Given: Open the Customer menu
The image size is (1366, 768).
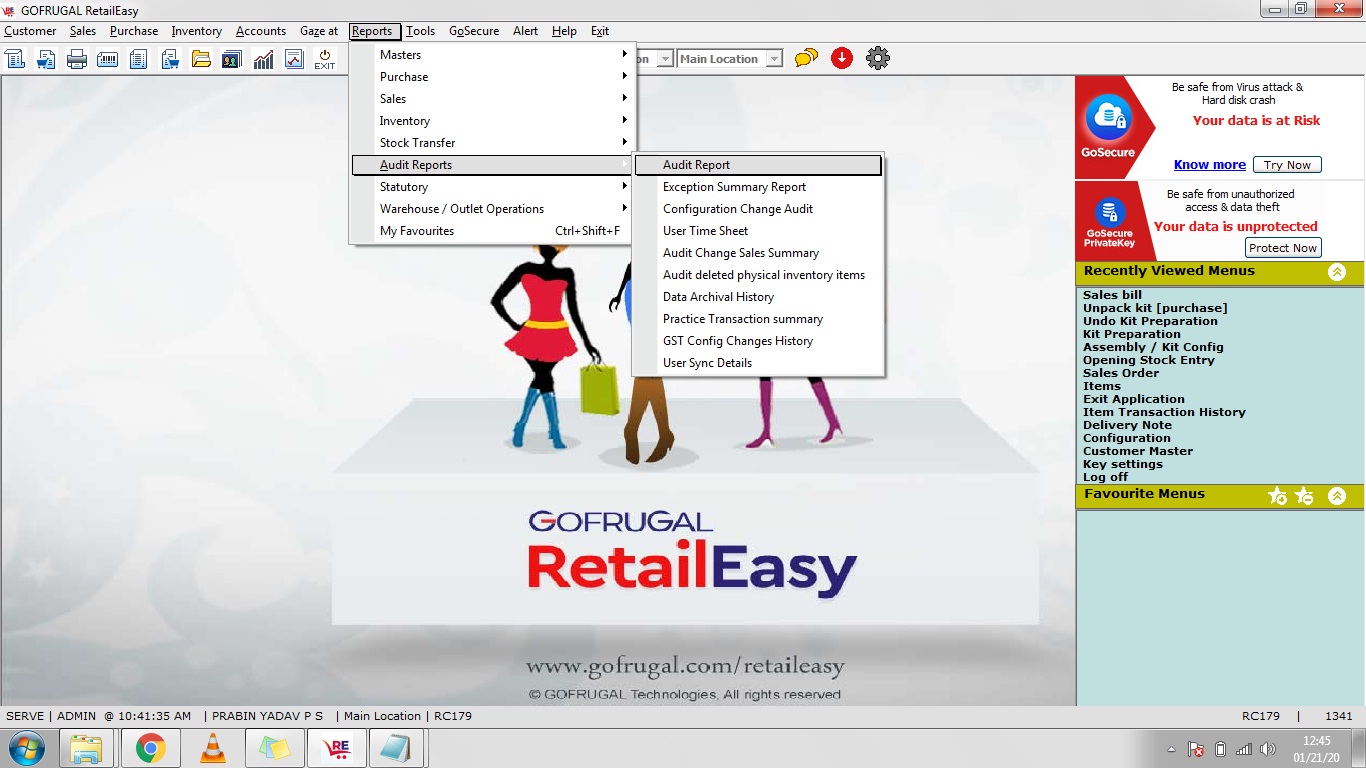Looking at the screenshot, I should [30, 31].
